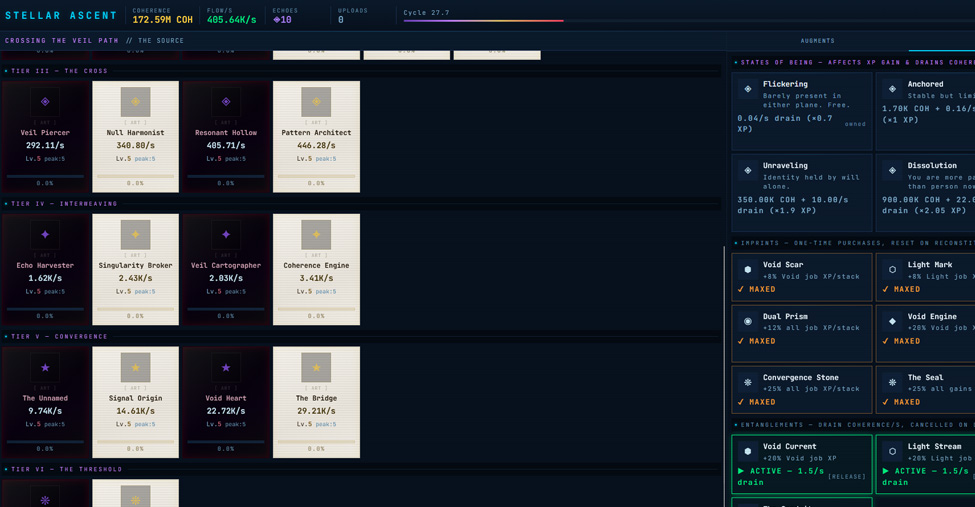Click the Coherence Engine star icon
975x507 pixels.
click(x=317, y=235)
